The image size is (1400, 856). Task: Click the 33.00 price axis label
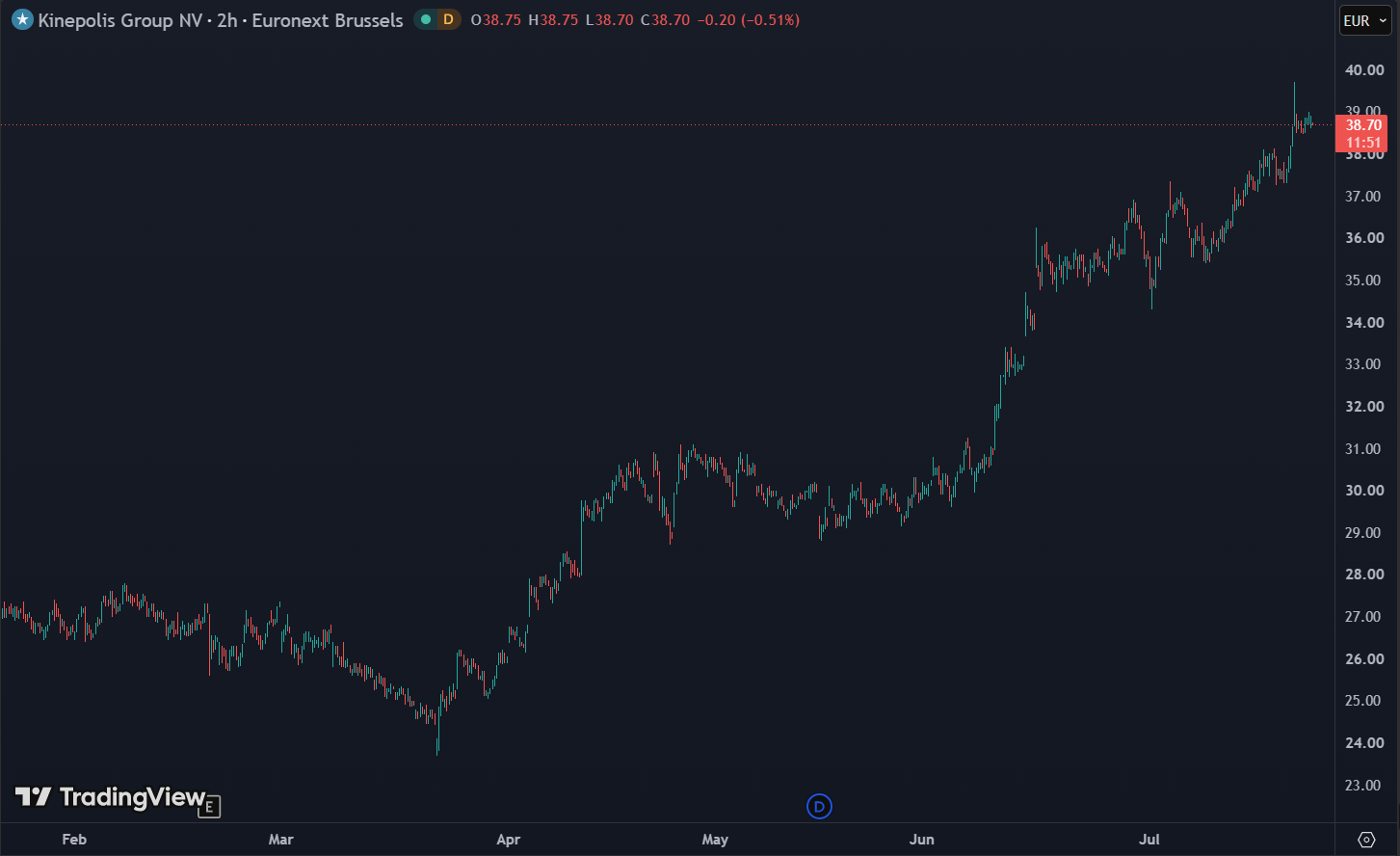(x=1364, y=364)
